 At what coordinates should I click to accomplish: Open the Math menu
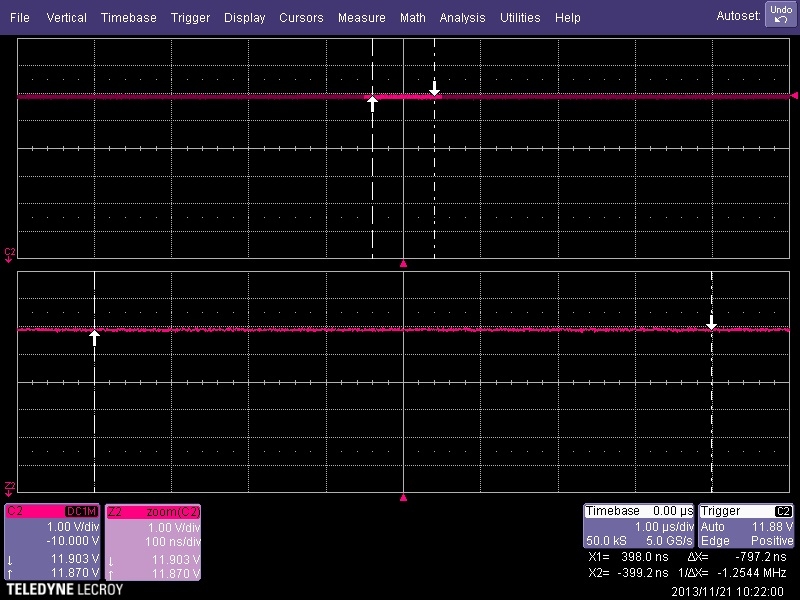(x=413, y=17)
